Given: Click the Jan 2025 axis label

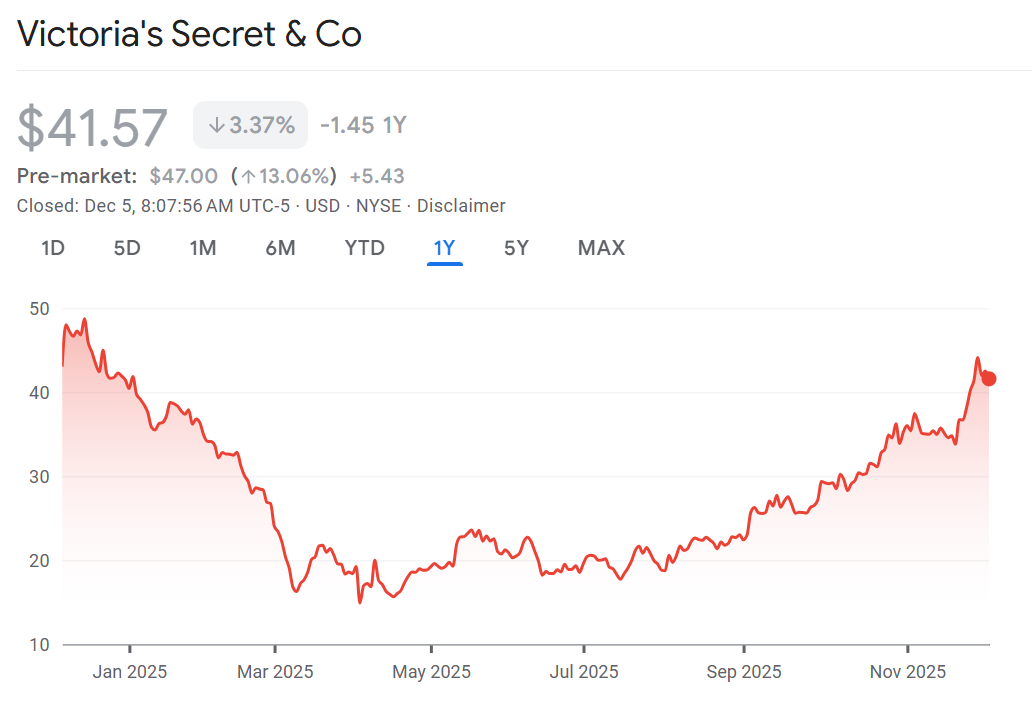Looking at the screenshot, I should [x=129, y=672].
